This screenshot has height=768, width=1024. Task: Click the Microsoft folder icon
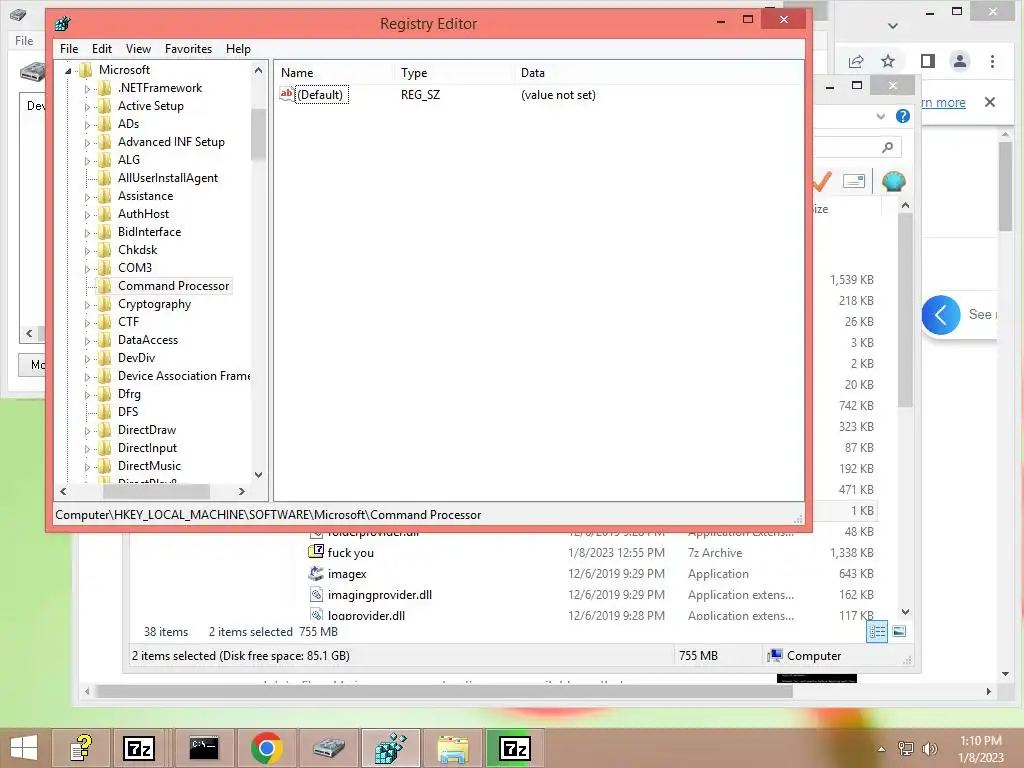click(86, 70)
